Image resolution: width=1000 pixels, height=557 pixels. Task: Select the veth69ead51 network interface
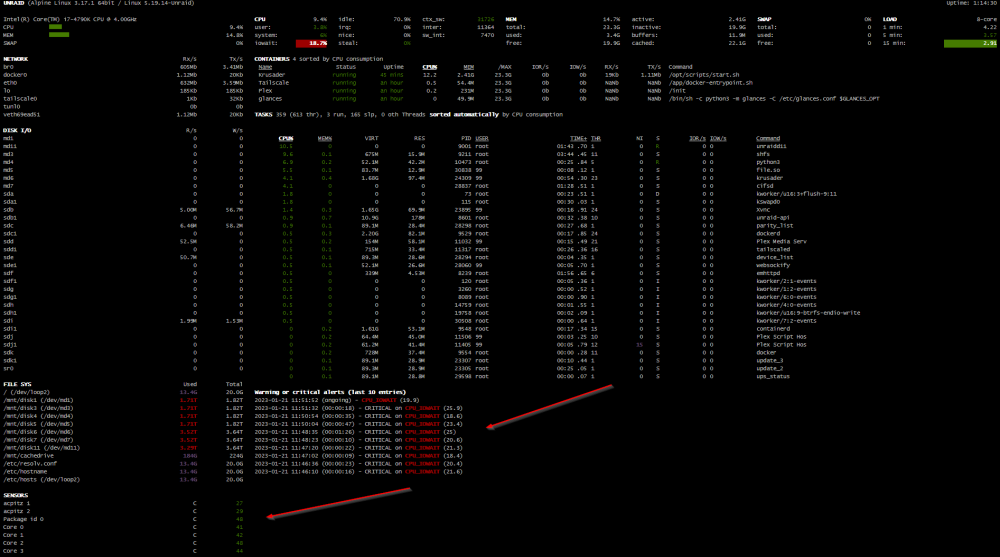tap(123, 115)
